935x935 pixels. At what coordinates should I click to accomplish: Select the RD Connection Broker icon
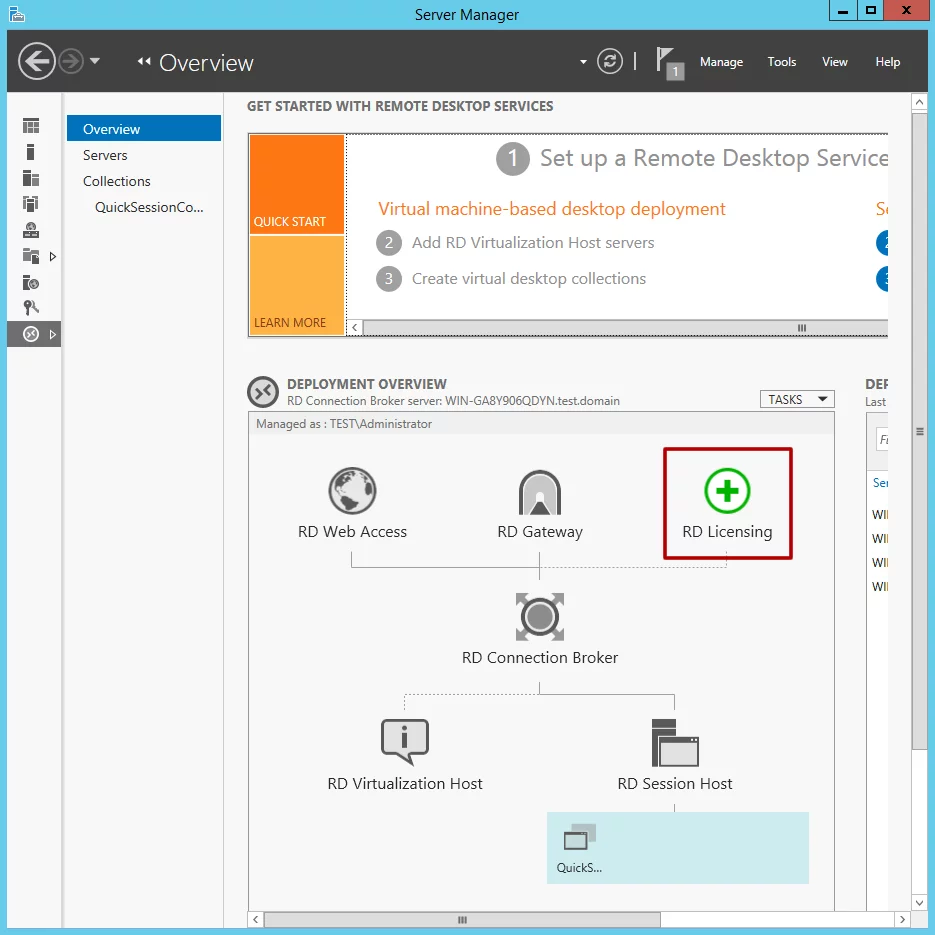click(x=540, y=616)
